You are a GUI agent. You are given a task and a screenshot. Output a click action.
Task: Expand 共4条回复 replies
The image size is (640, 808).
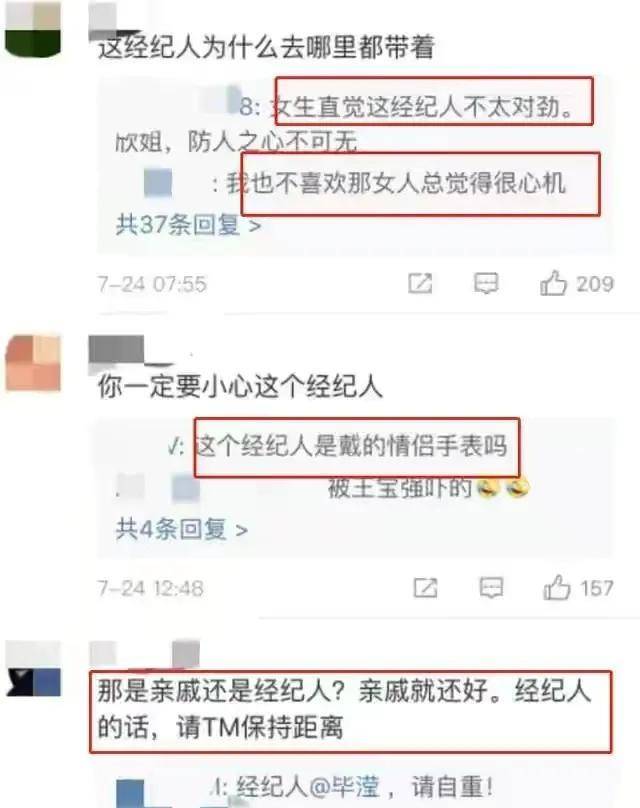point(181,529)
